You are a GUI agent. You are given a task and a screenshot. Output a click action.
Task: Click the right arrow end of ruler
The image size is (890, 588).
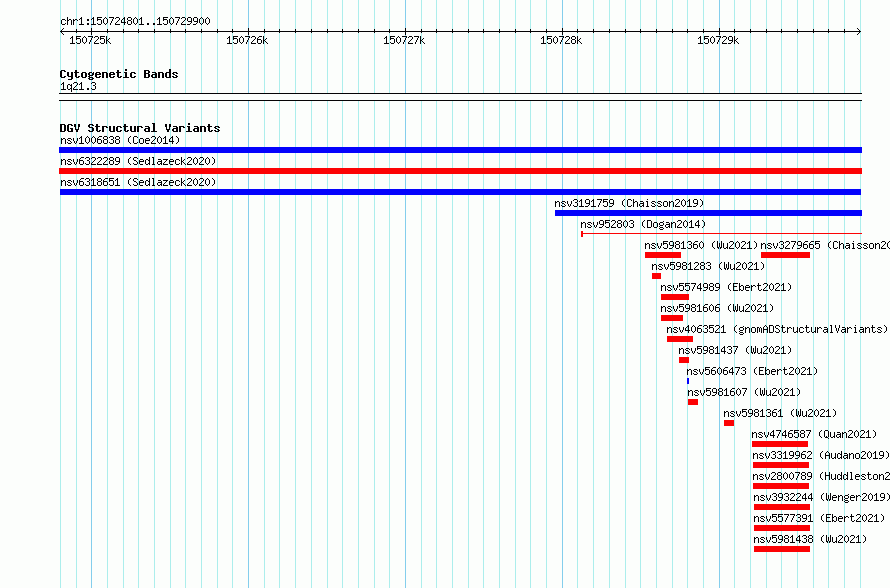tap(859, 32)
